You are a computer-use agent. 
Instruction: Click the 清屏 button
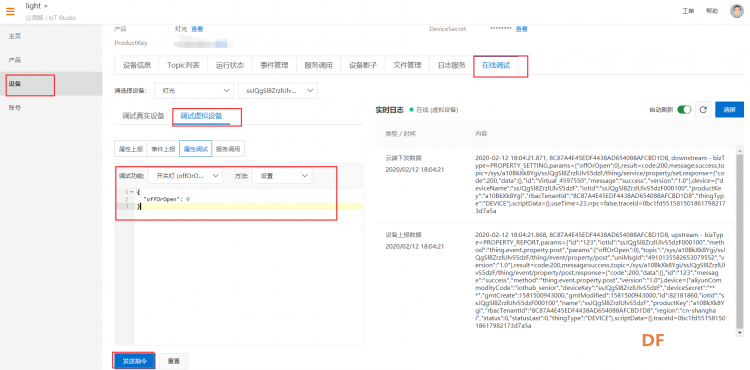729,109
